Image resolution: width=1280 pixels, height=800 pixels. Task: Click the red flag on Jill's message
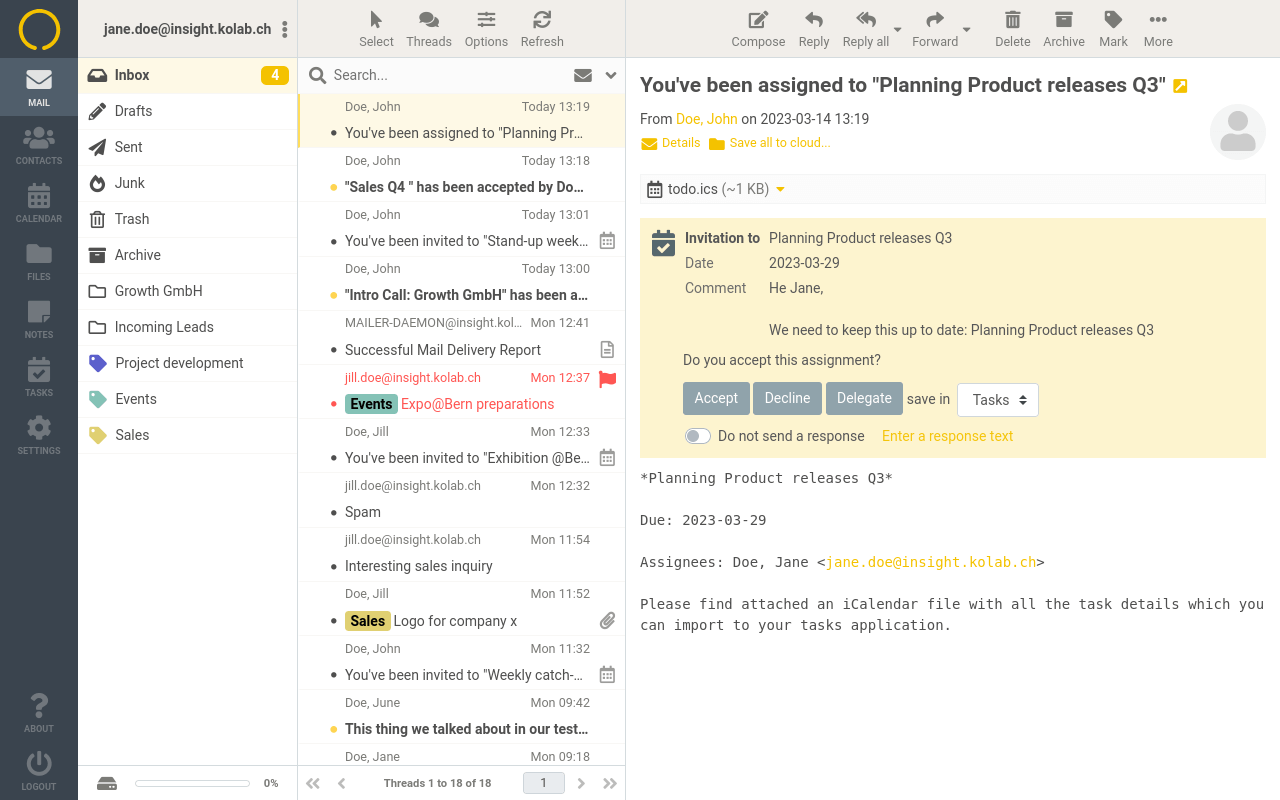tap(607, 379)
